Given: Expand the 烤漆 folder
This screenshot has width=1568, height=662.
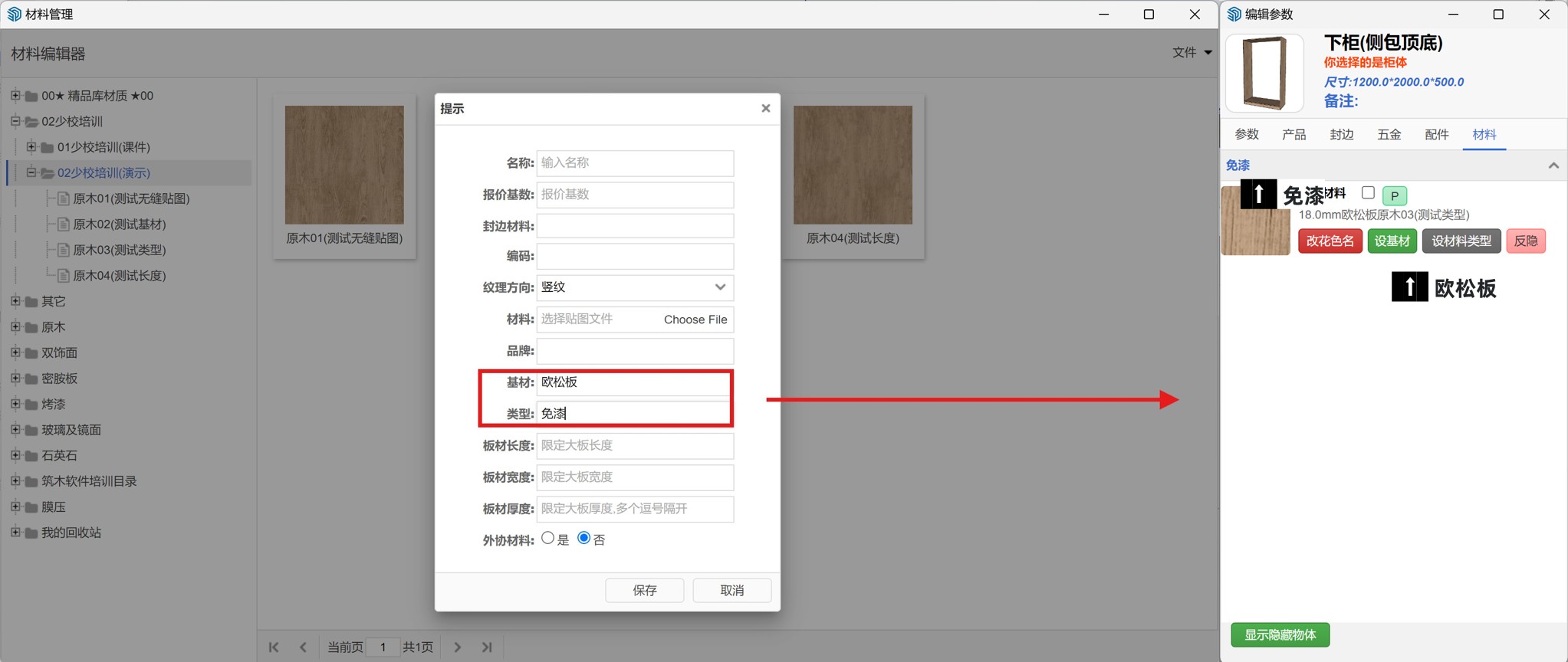Looking at the screenshot, I should pos(15,404).
